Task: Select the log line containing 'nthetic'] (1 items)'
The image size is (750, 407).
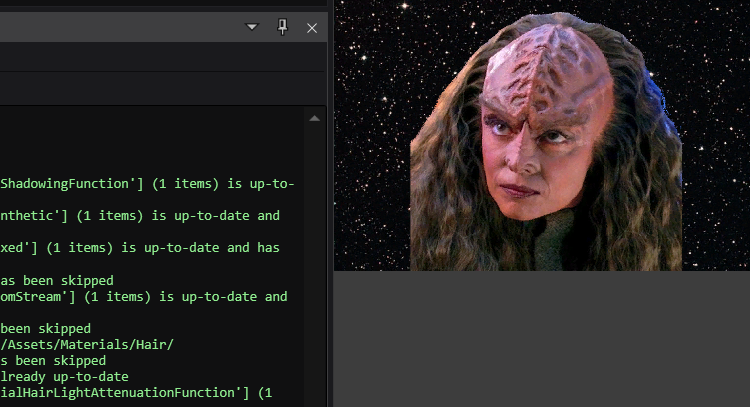Action: tap(140, 216)
